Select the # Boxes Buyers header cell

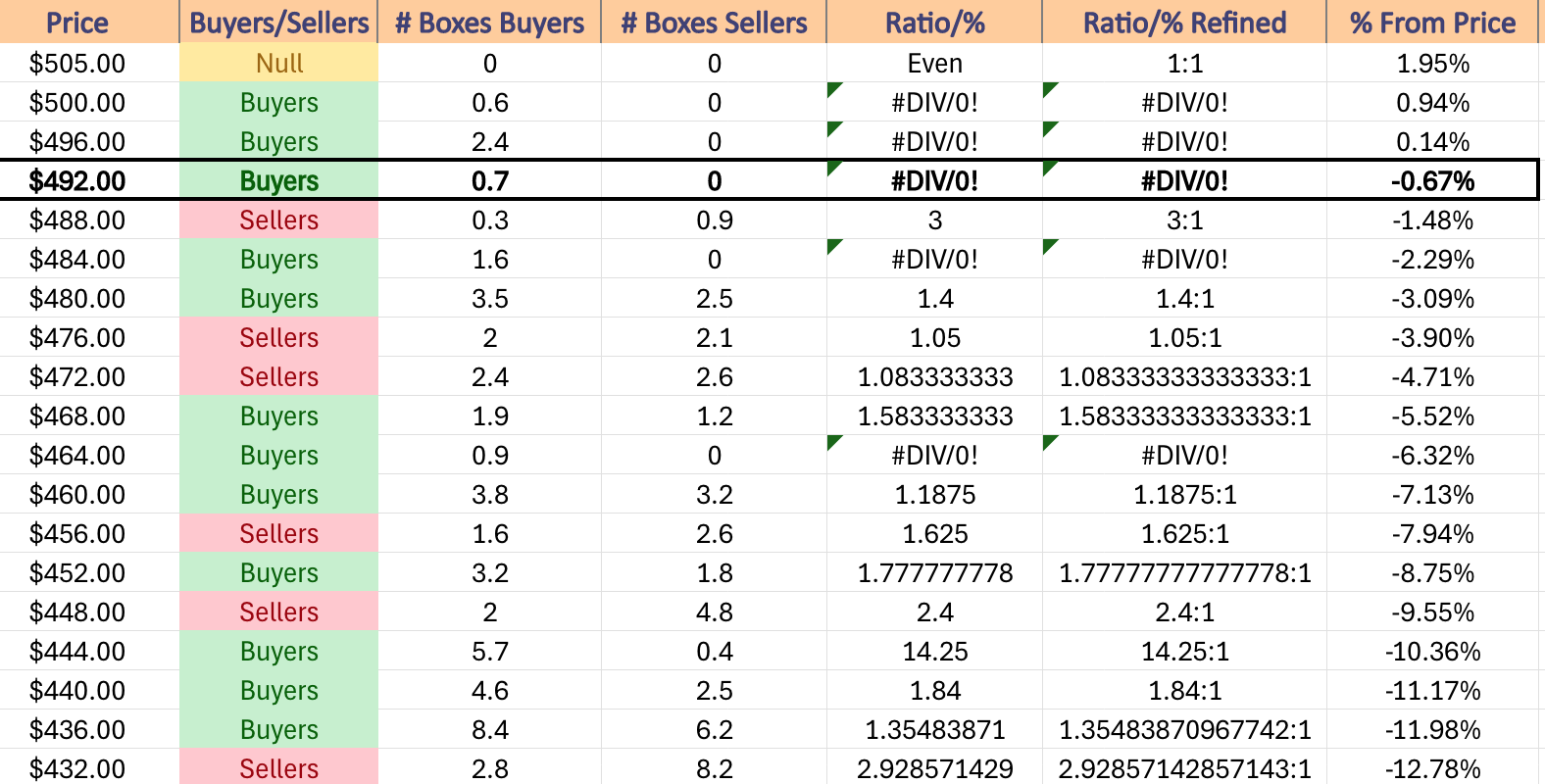coord(489,22)
